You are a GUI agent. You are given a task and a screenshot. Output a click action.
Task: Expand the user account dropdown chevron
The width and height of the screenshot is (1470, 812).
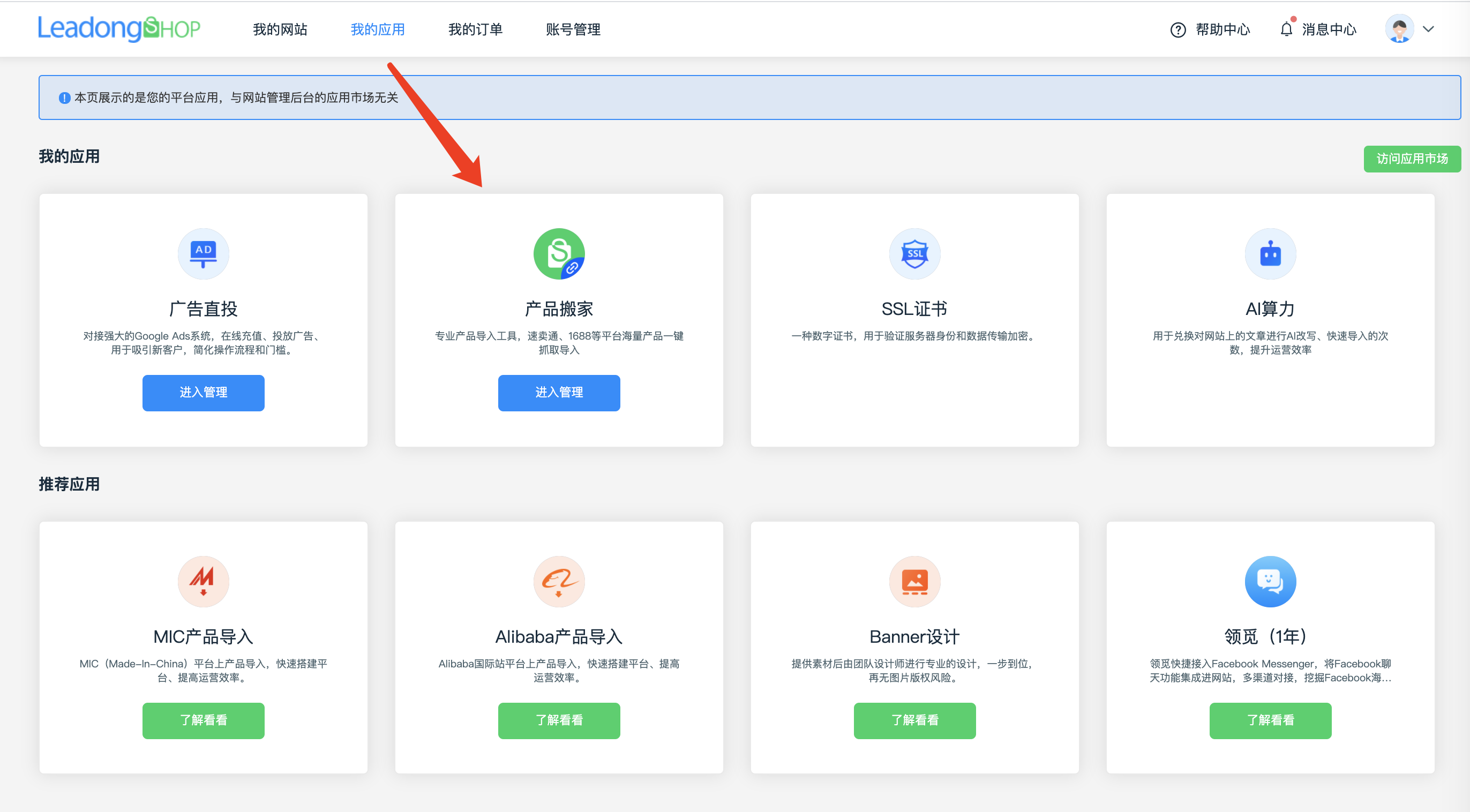(x=1428, y=29)
